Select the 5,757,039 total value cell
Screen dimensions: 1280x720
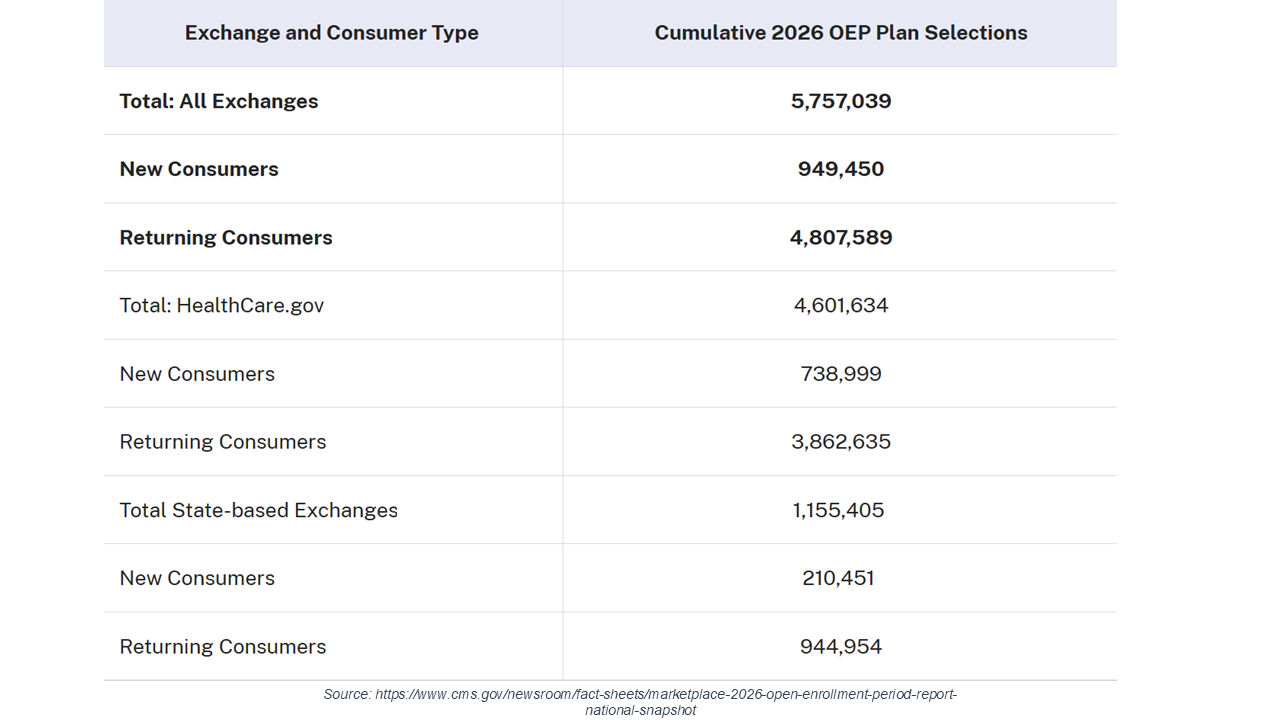point(841,101)
